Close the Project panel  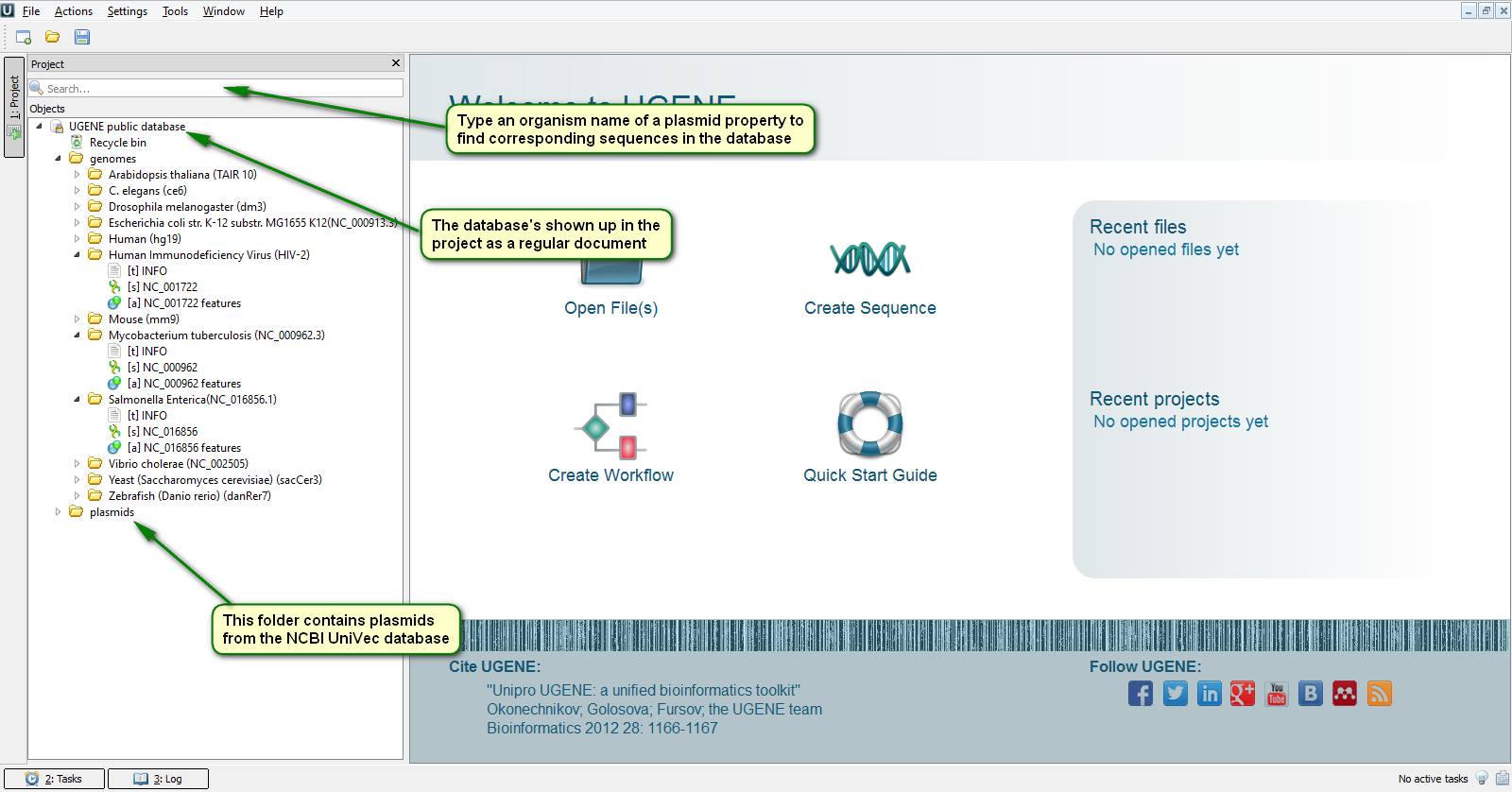(x=396, y=63)
